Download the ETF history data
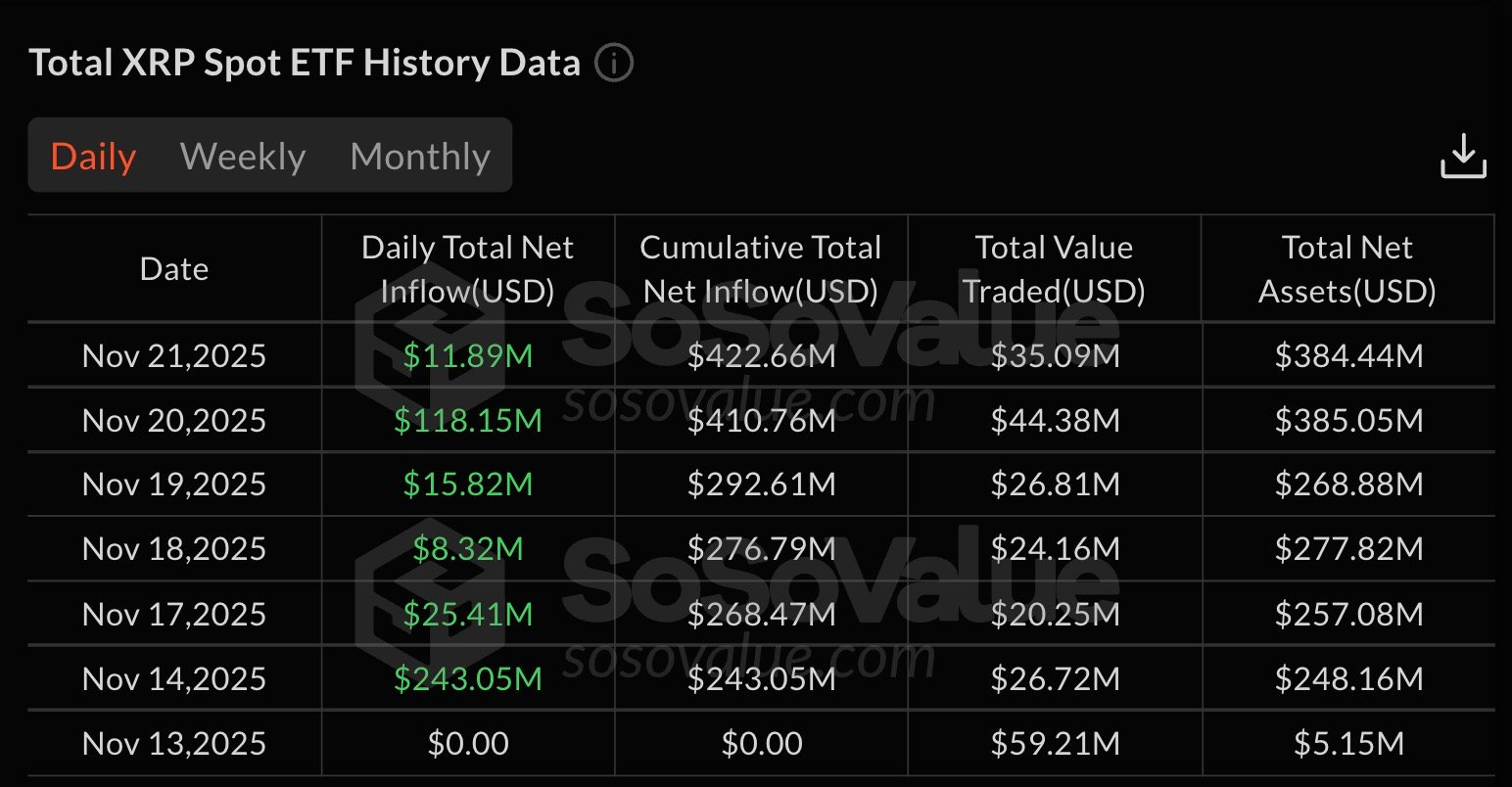Image resolution: width=1512 pixels, height=787 pixels. [1463, 157]
